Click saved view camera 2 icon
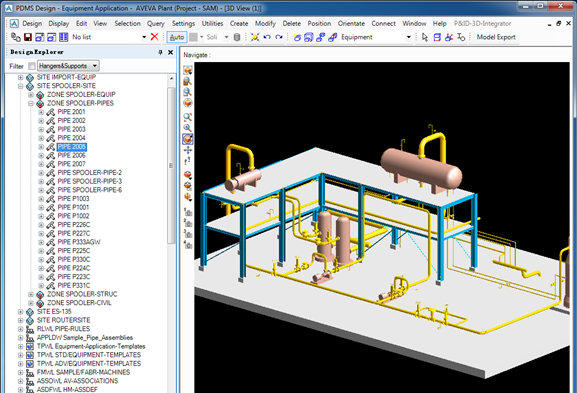577x393 pixels. [188, 223]
